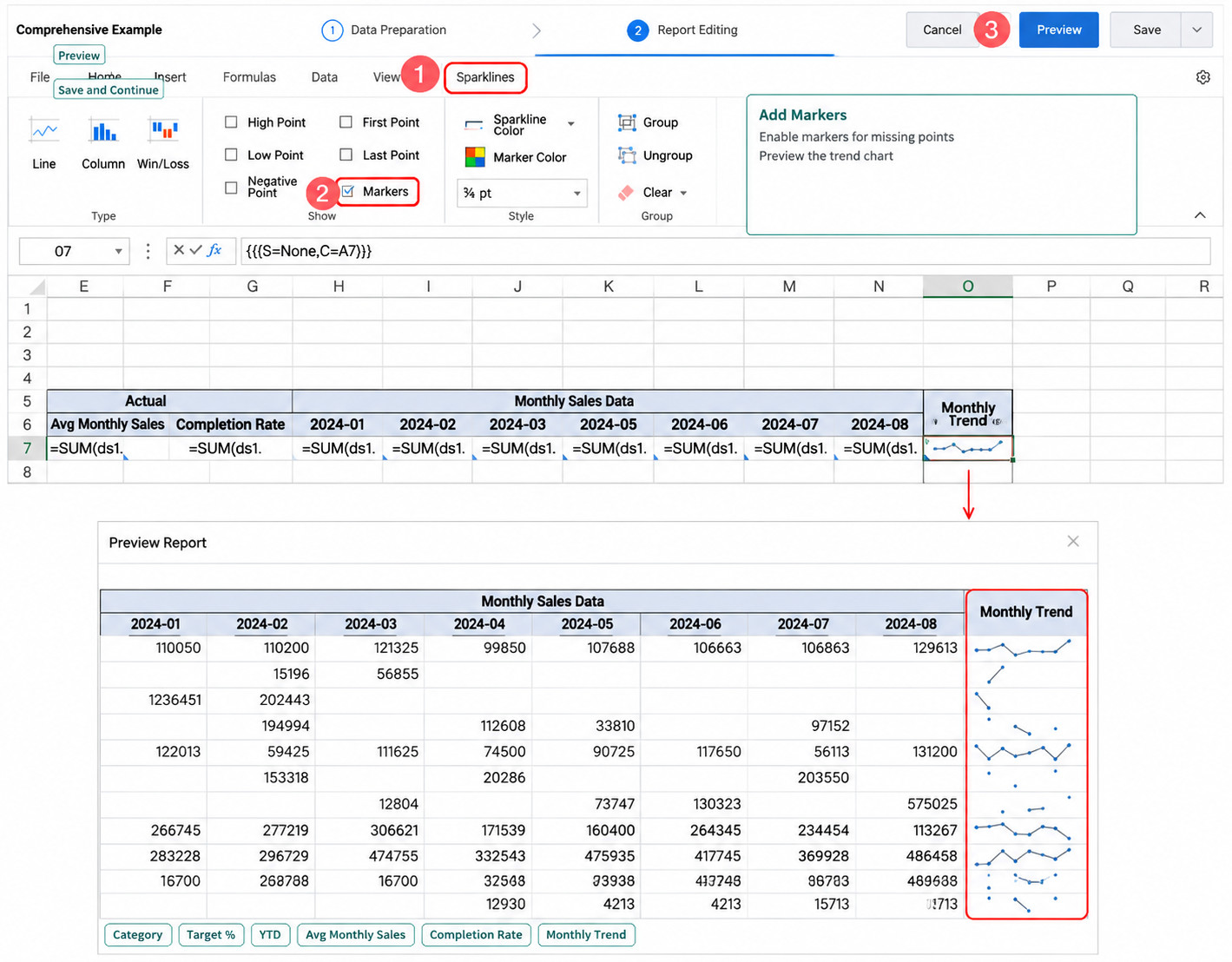
Task: Enable the High Point checkbox
Action: point(231,122)
